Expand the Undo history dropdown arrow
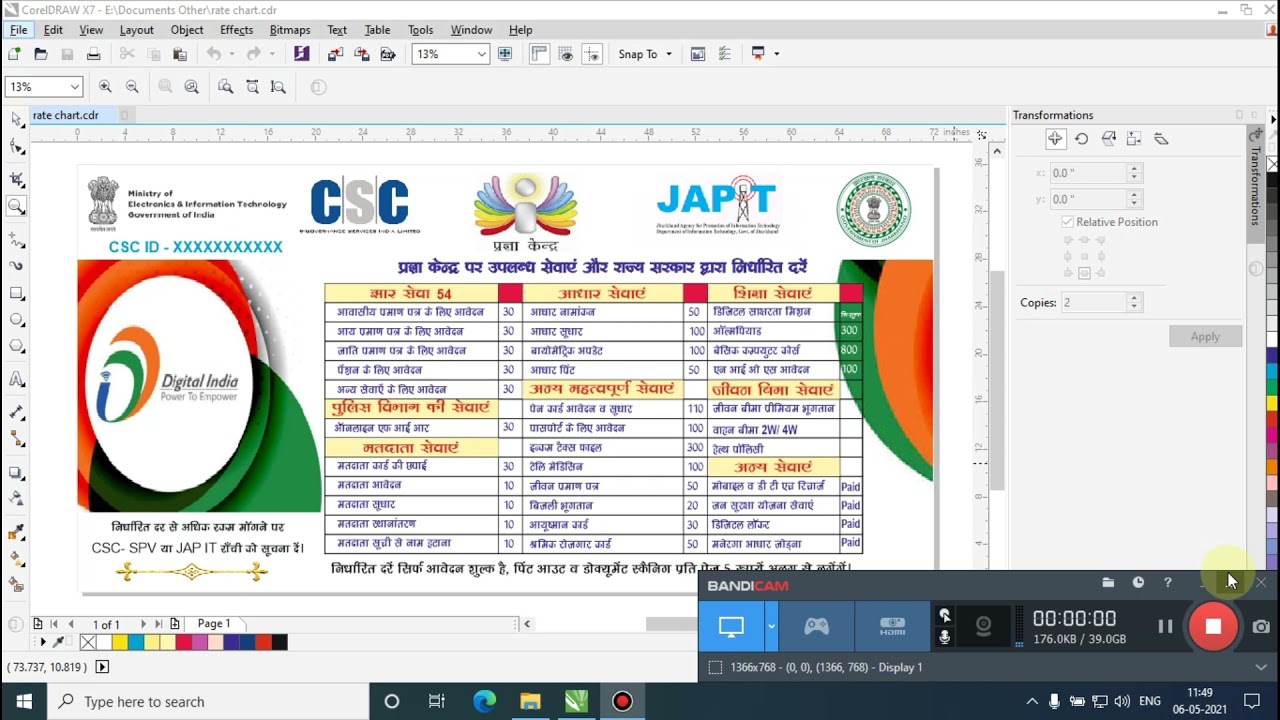The width and height of the screenshot is (1280, 720). point(231,54)
